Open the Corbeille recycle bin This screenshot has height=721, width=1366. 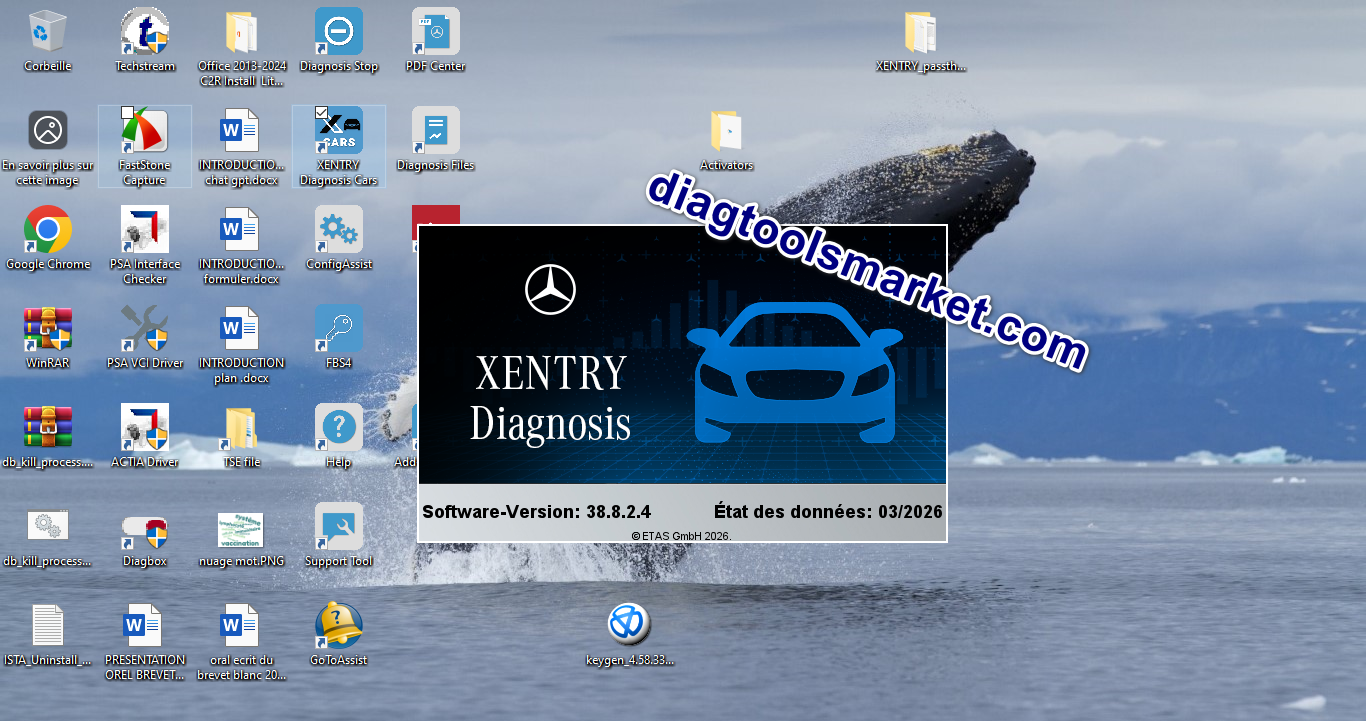(48, 32)
